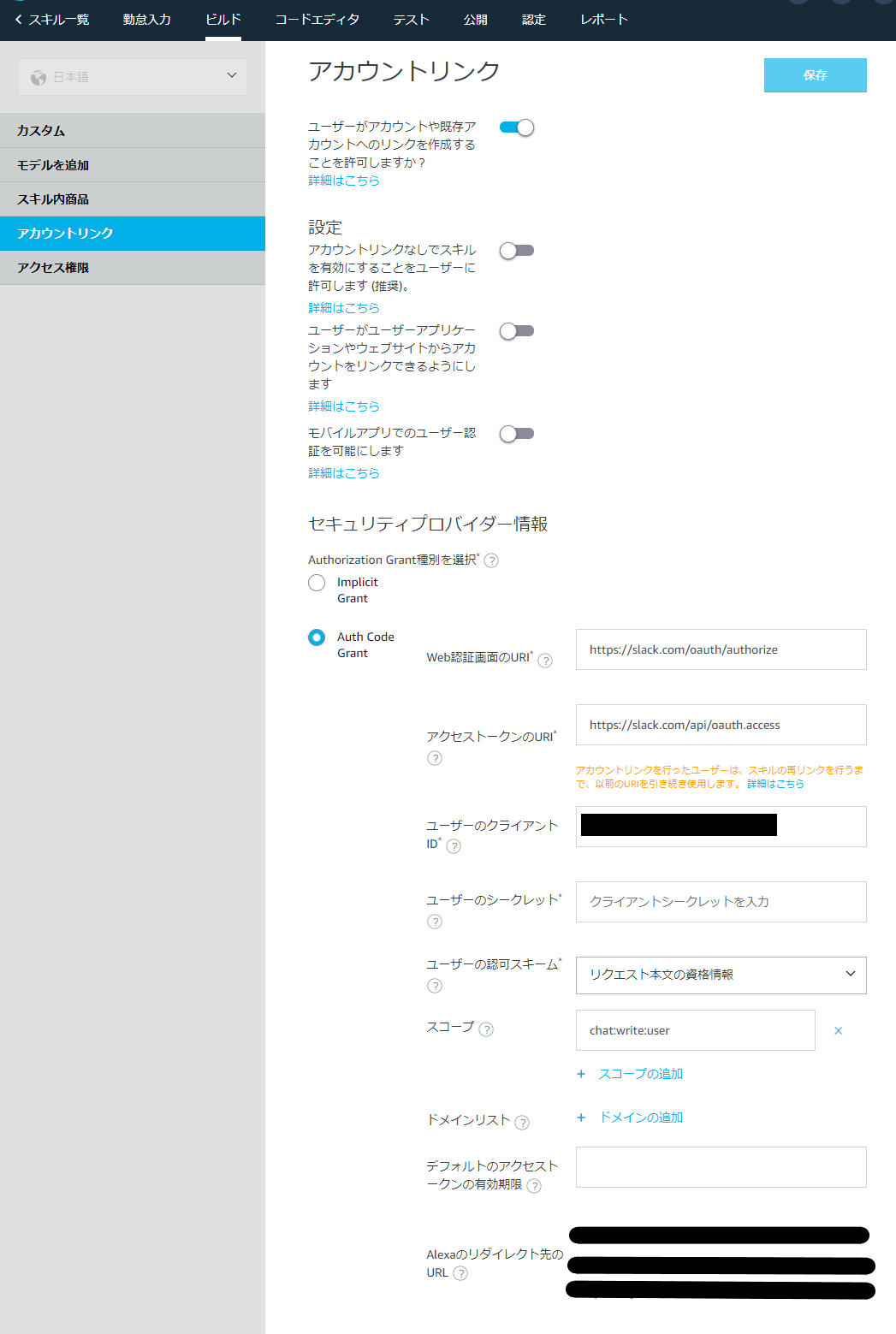Click help icon next to スコープ
Viewport: 896px width, 1334px height.
[x=486, y=1029]
